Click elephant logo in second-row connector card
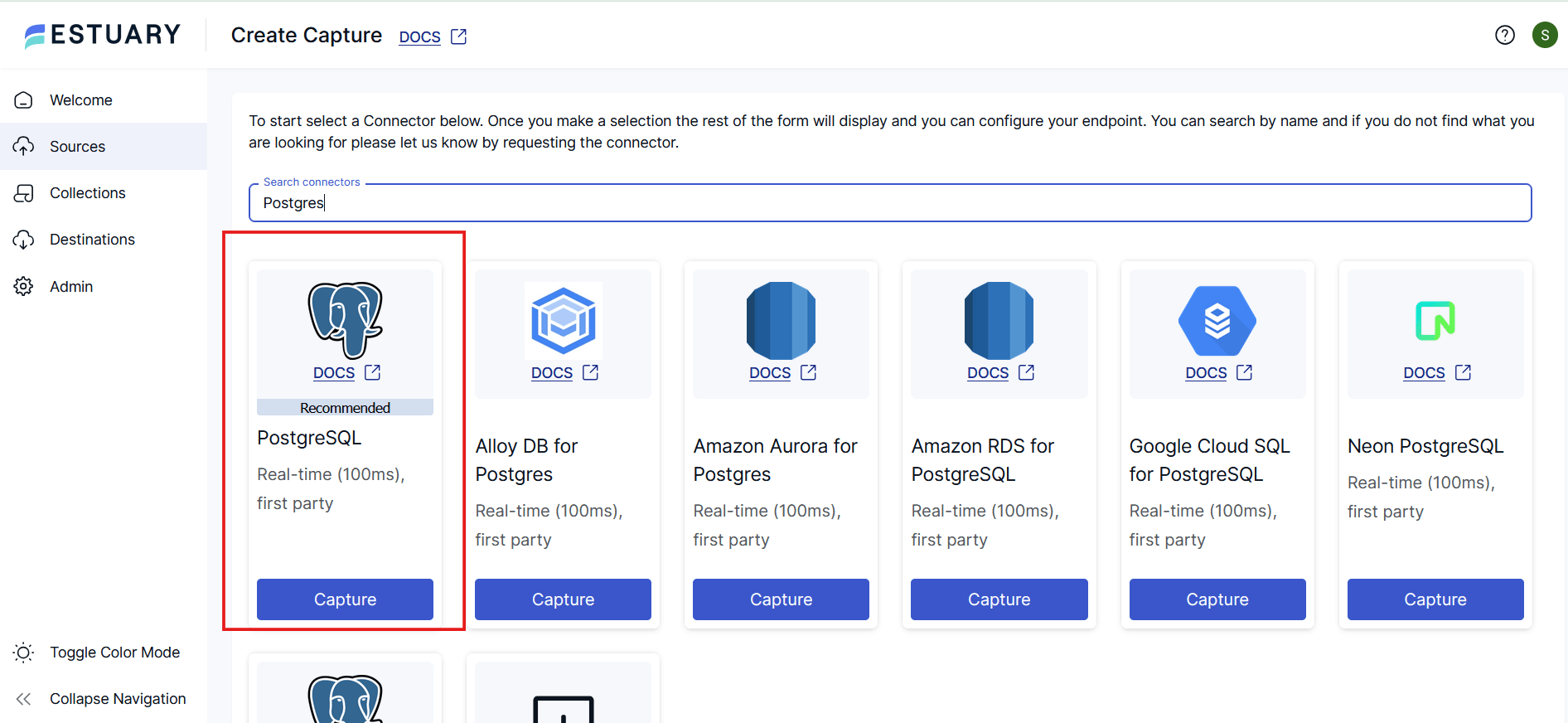This screenshot has width=1568, height=723. click(x=346, y=698)
